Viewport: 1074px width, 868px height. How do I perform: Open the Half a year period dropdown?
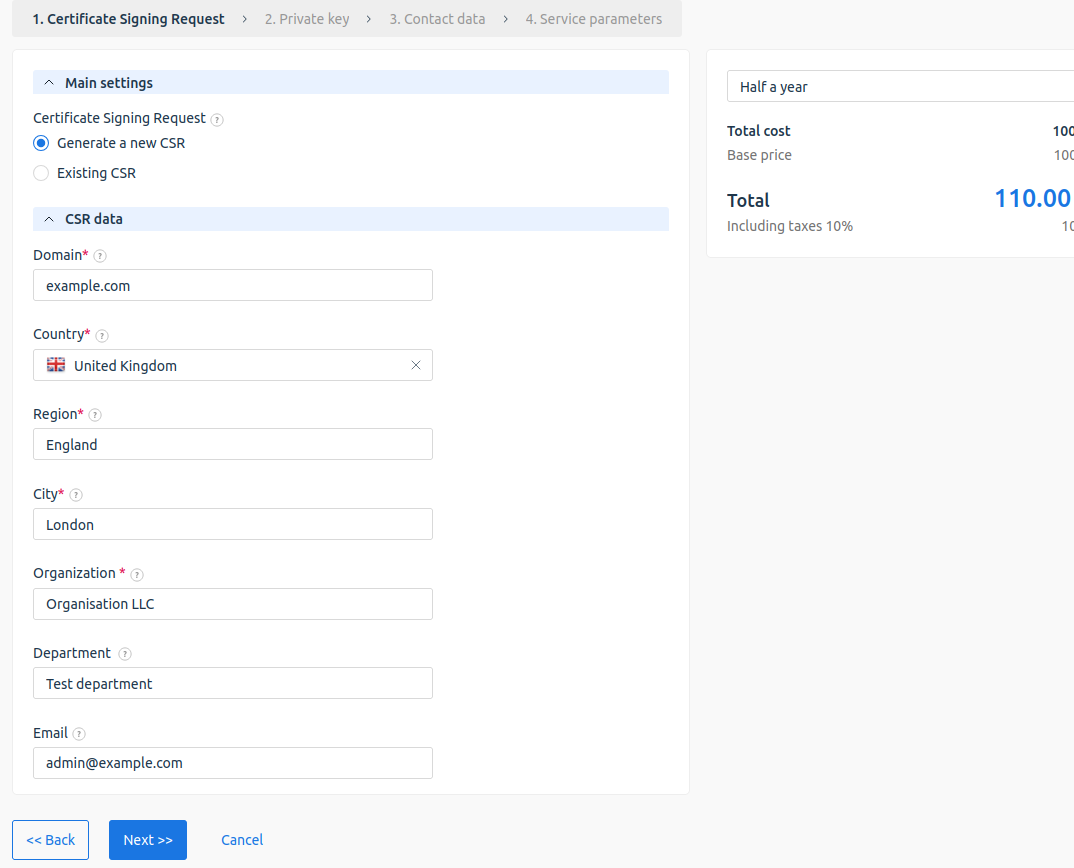[x=900, y=87]
